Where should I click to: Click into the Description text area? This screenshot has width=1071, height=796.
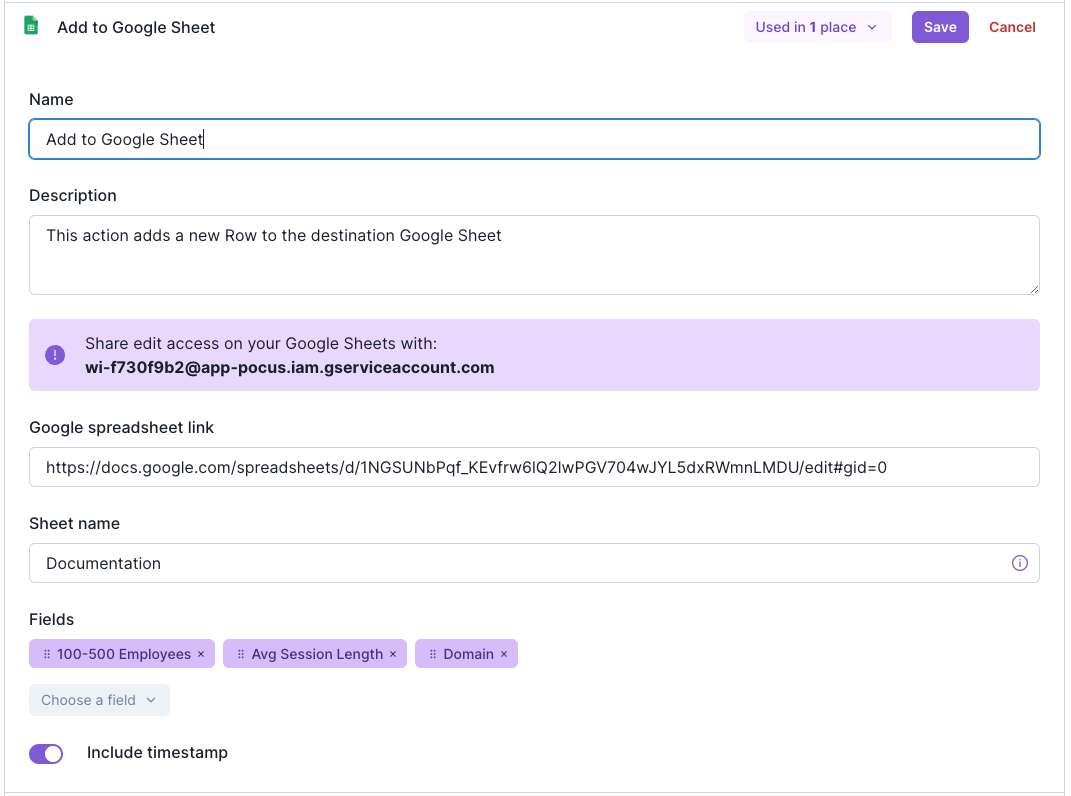pyautogui.click(x=534, y=255)
